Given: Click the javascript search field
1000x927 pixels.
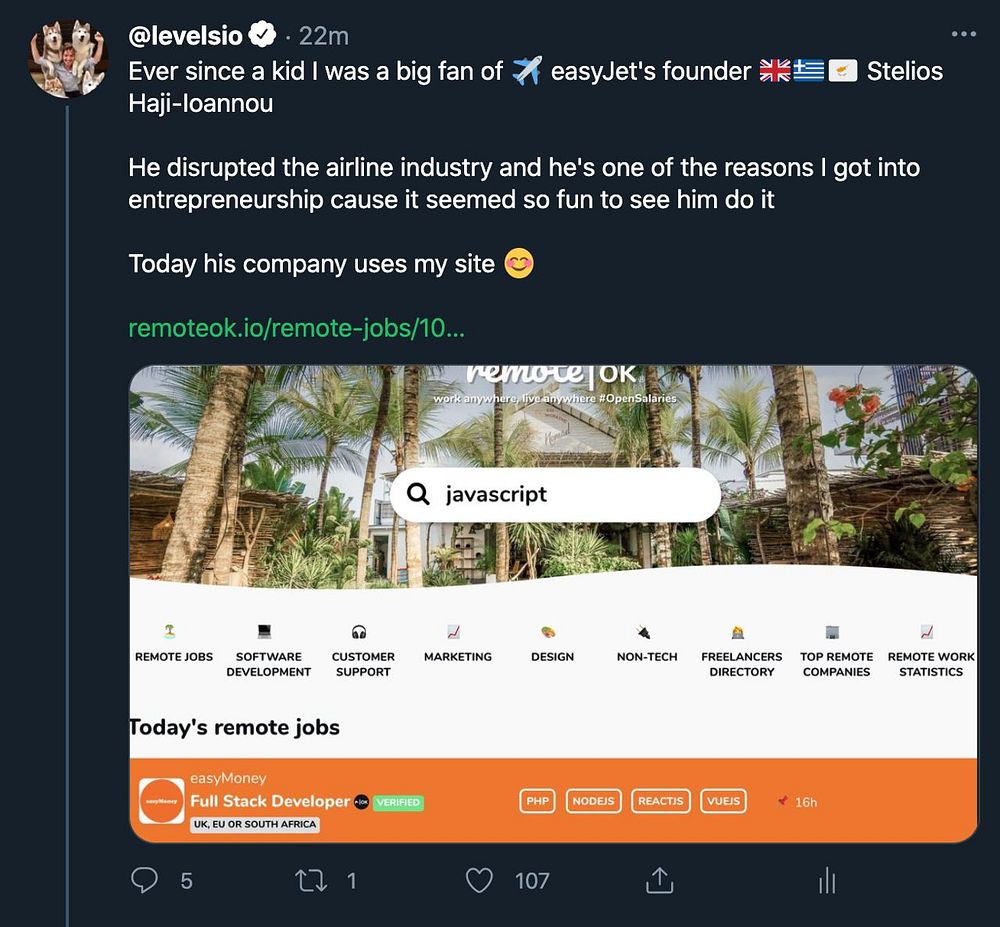Looking at the screenshot, I should click(555, 494).
